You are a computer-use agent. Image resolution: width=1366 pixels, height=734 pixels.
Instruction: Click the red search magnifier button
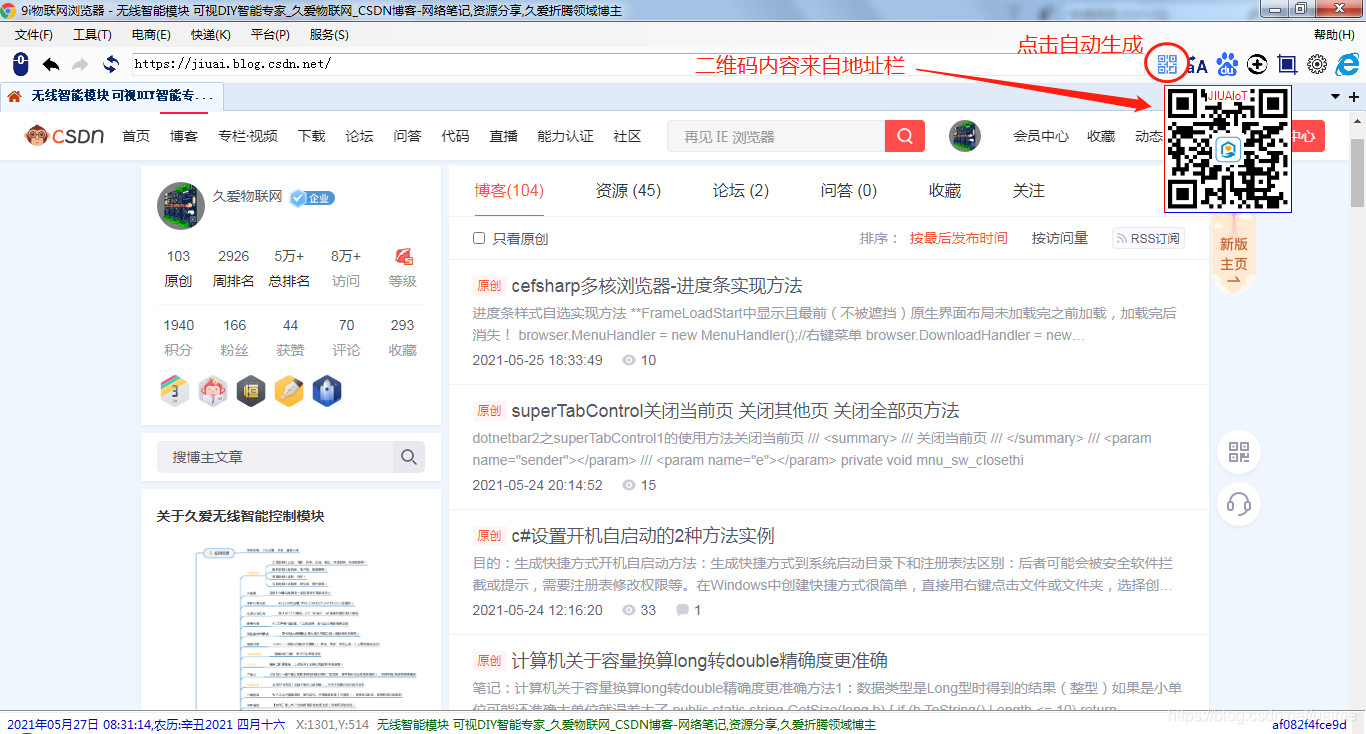tap(905, 136)
